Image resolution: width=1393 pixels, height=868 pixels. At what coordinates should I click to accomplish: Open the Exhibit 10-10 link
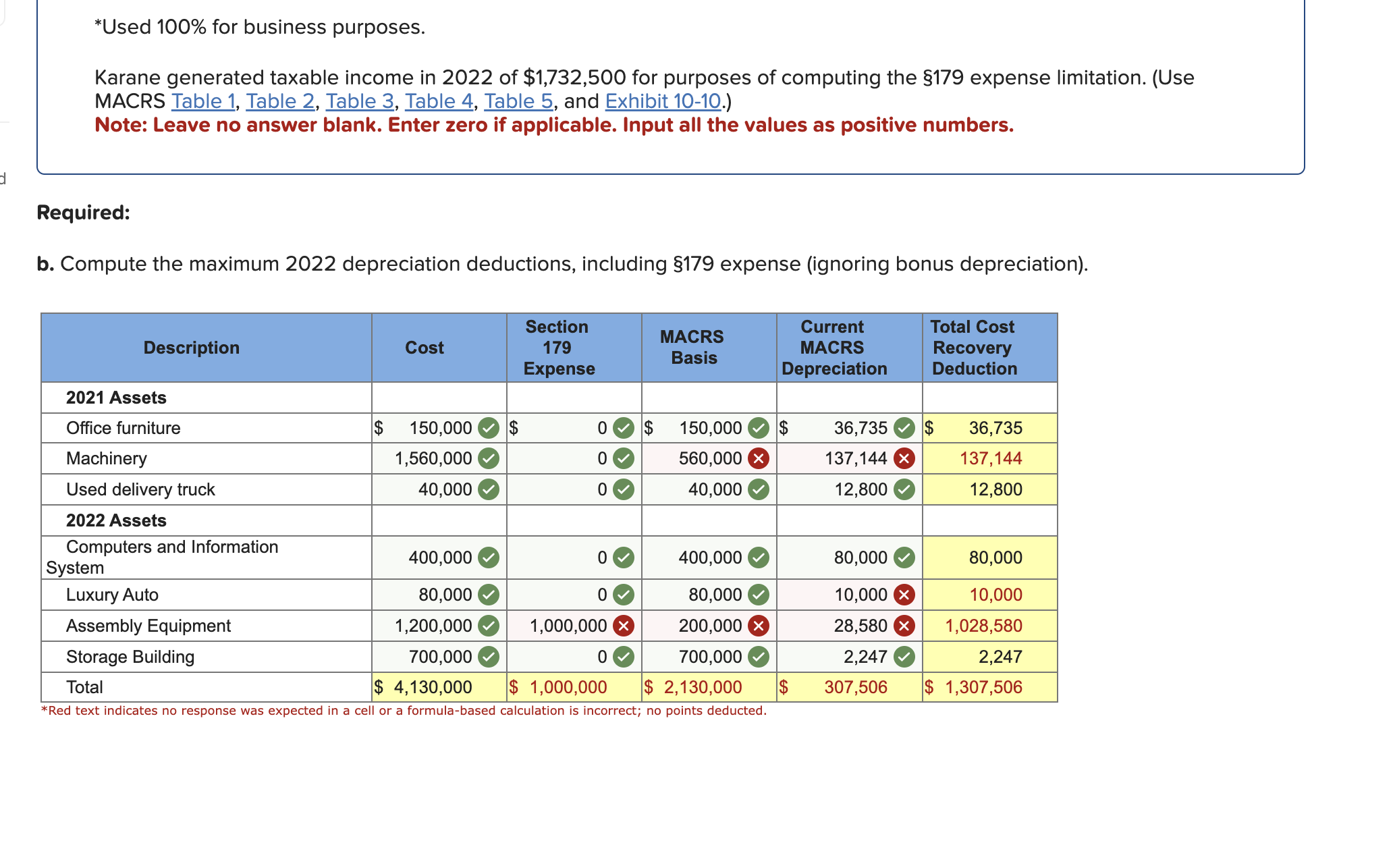(x=663, y=101)
